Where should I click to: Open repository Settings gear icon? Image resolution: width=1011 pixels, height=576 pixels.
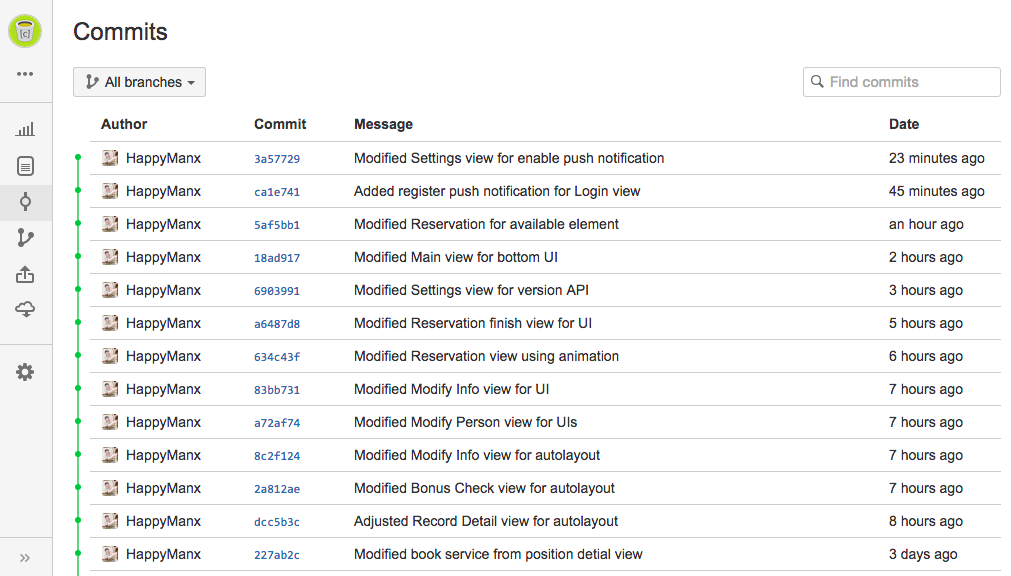[x=25, y=372]
